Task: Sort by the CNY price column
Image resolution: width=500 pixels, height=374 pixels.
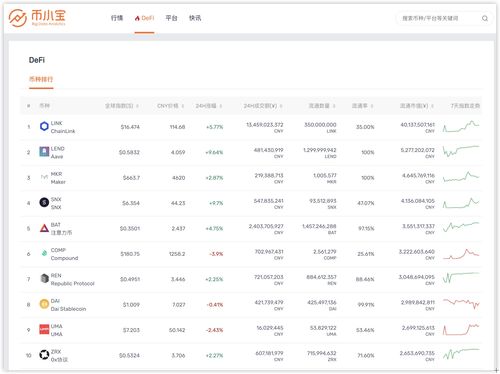Action: pyautogui.click(x=171, y=106)
